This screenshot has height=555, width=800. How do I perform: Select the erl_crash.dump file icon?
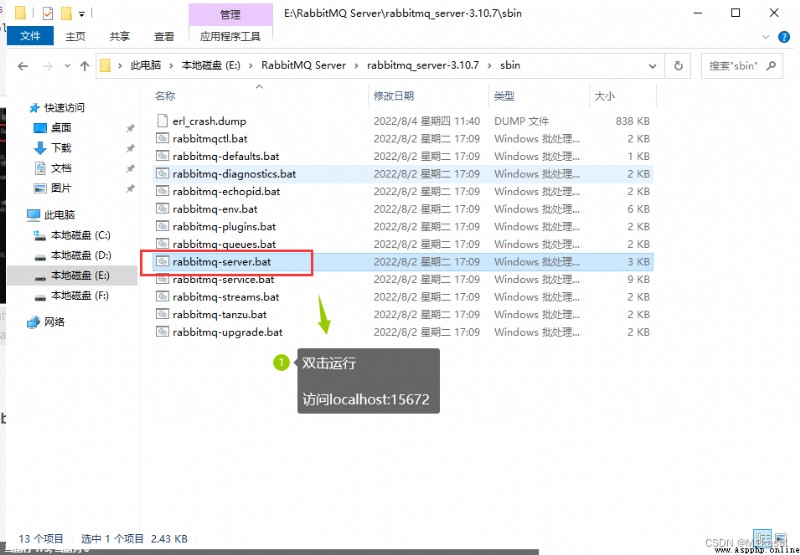[162, 121]
